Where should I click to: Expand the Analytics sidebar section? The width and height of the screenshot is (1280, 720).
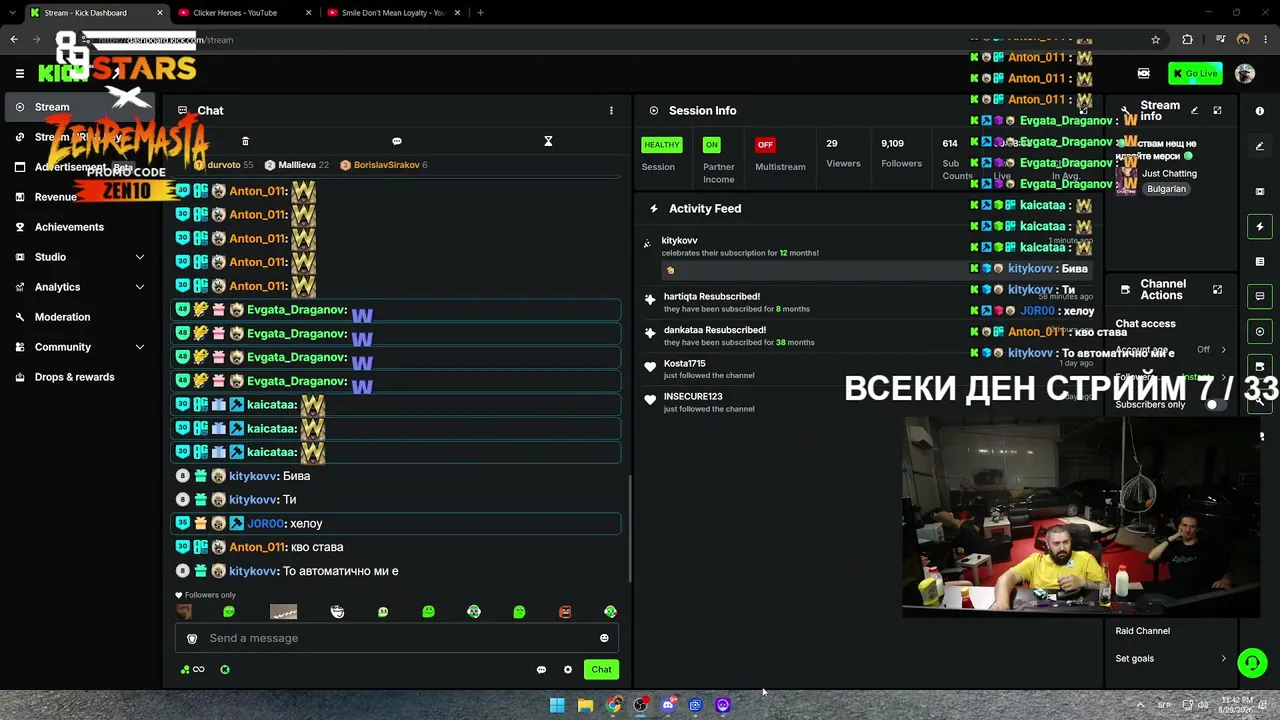[x=81, y=287]
